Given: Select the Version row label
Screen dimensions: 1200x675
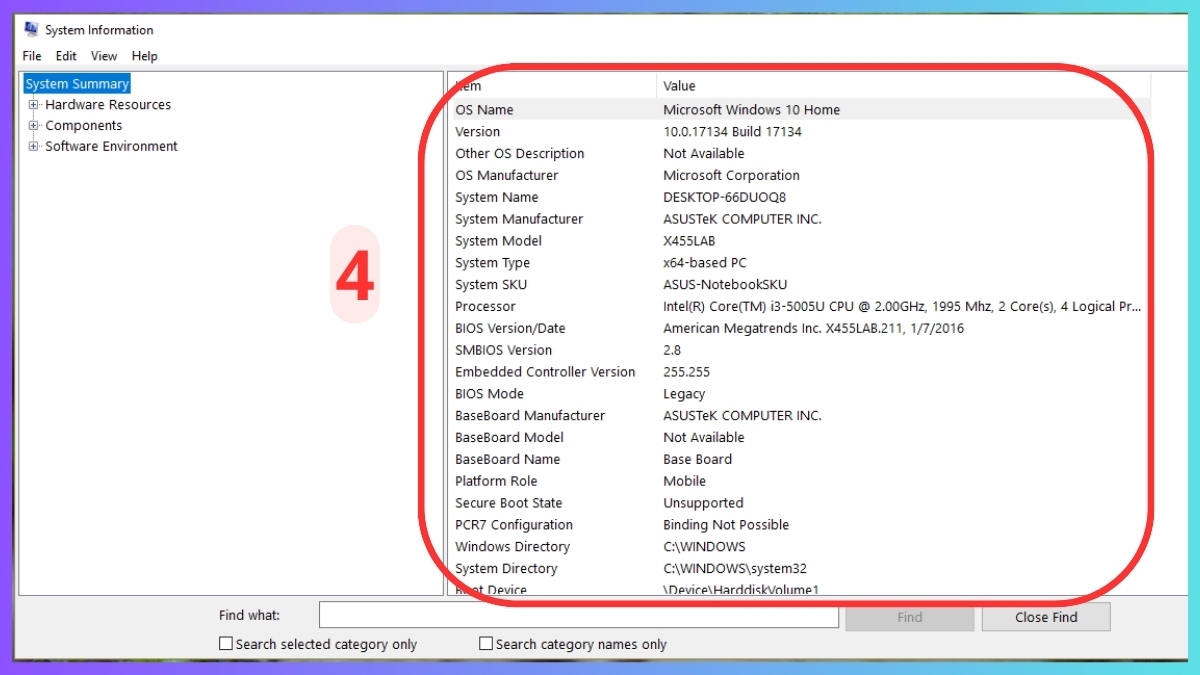Looking at the screenshot, I should click(x=478, y=132).
